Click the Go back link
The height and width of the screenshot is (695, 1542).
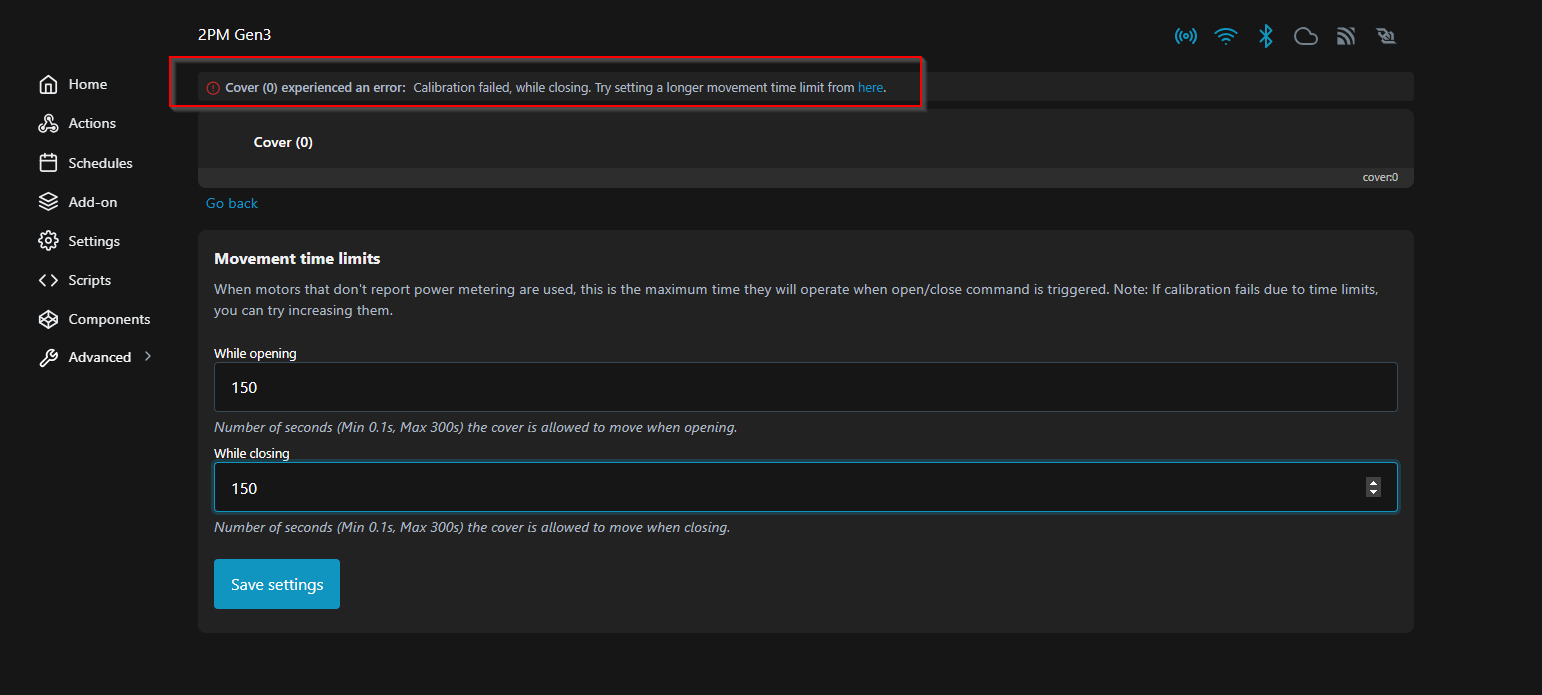click(x=232, y=203)
